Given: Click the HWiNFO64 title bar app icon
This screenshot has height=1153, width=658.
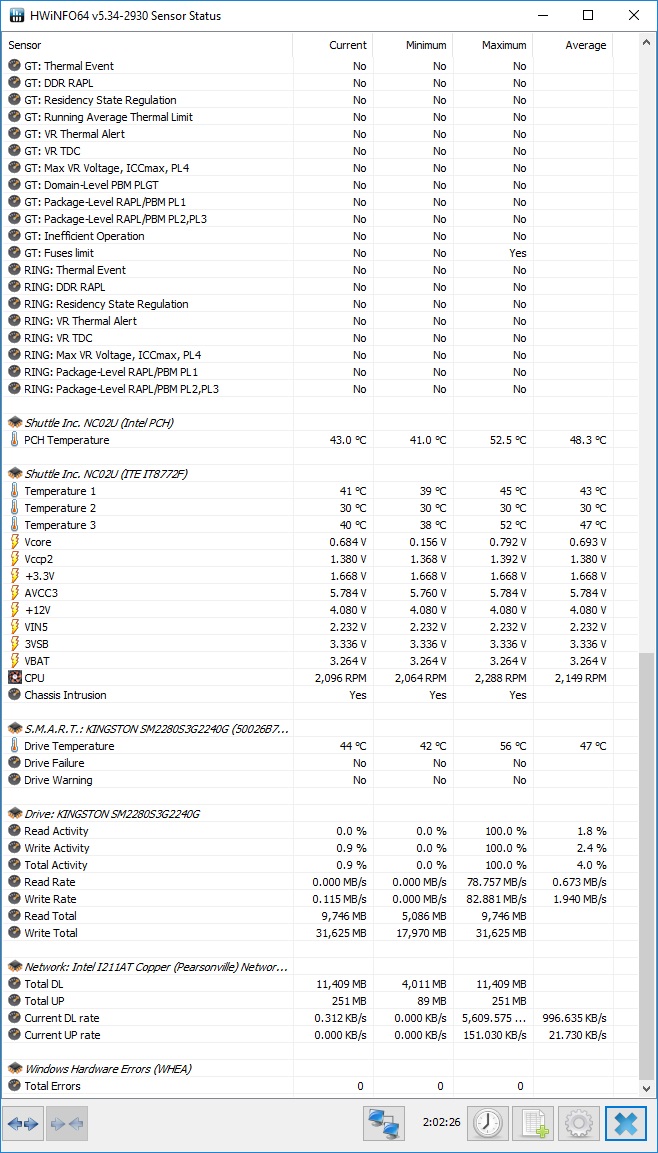Looking at the screenshot, I should (15, 15).
